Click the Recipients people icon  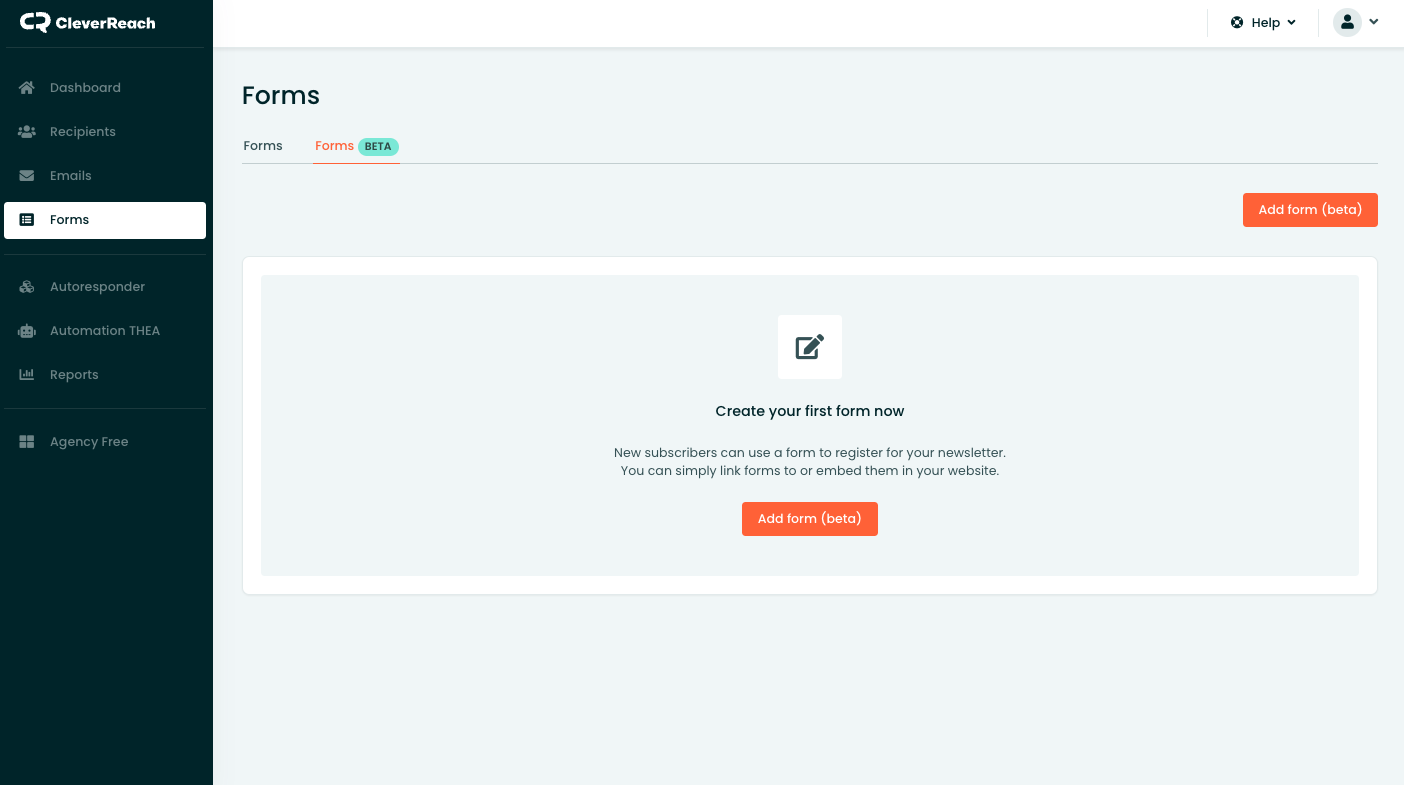click(x=27, y=132)
